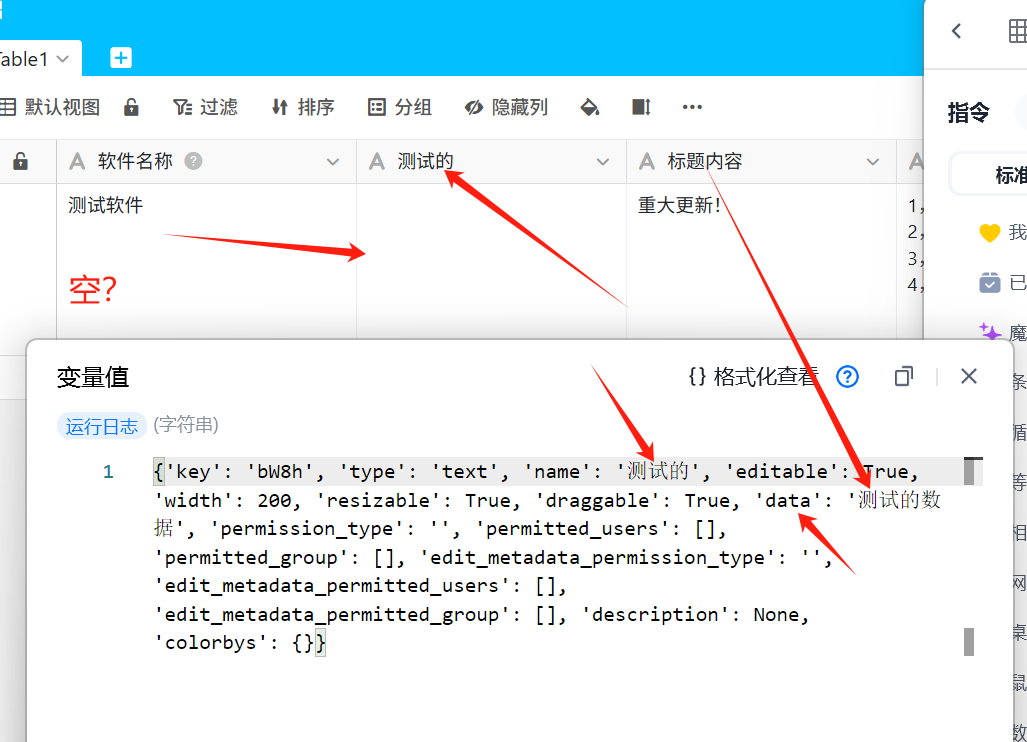This screenshot has height=742, width=1027.
Task: Click the row height adjustment icon
Action: coord(641,107)
